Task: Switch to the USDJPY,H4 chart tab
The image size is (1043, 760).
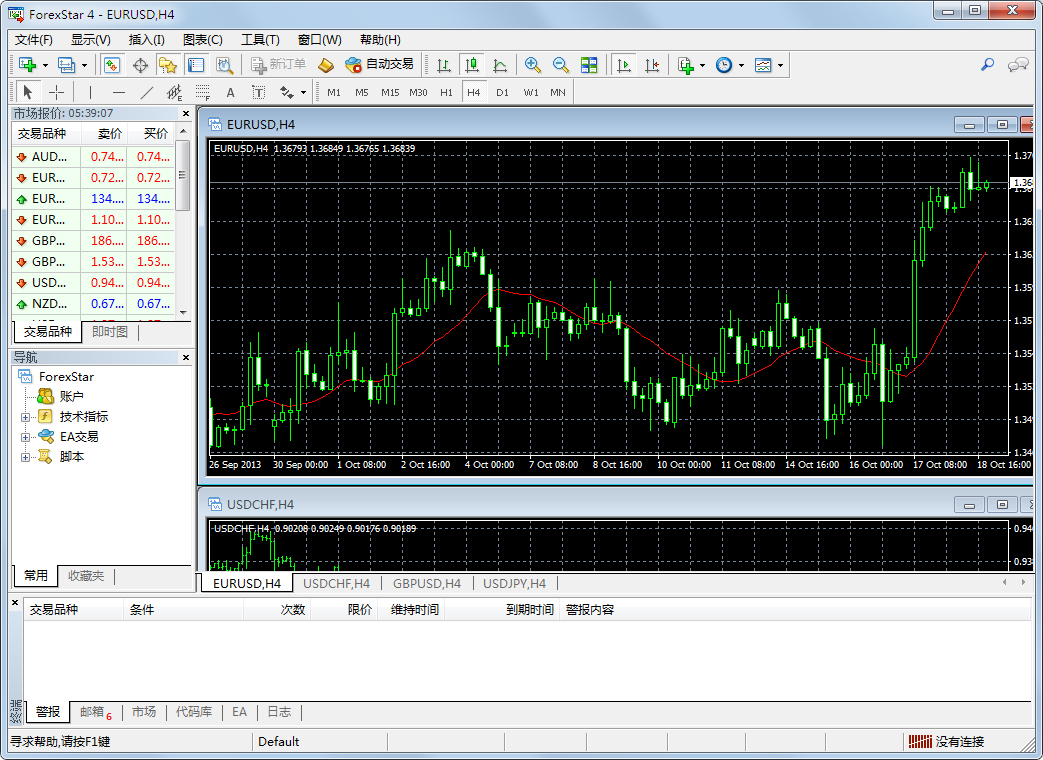Action: point(514,583)
